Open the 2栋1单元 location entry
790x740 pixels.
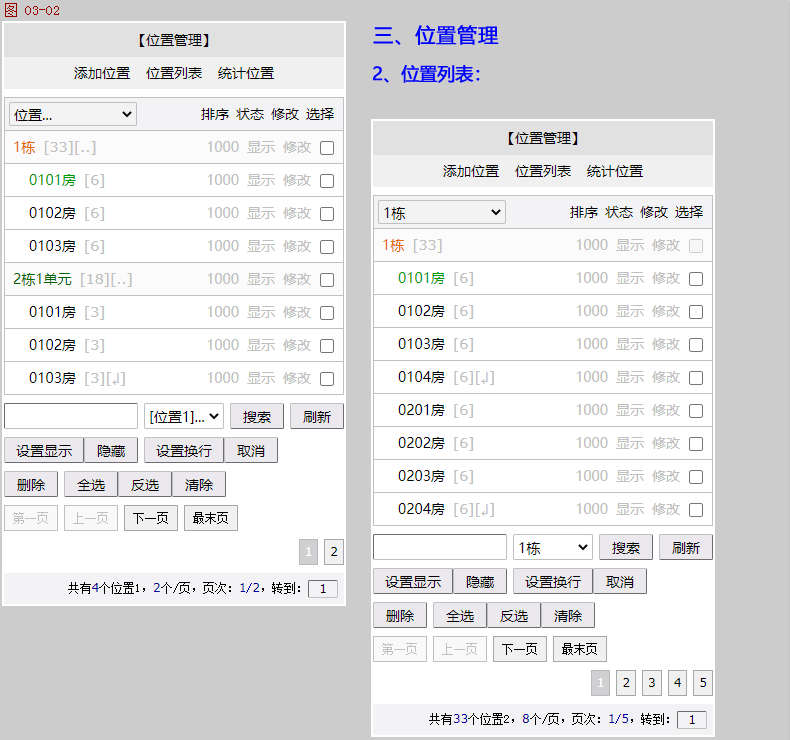pos(42,279)
